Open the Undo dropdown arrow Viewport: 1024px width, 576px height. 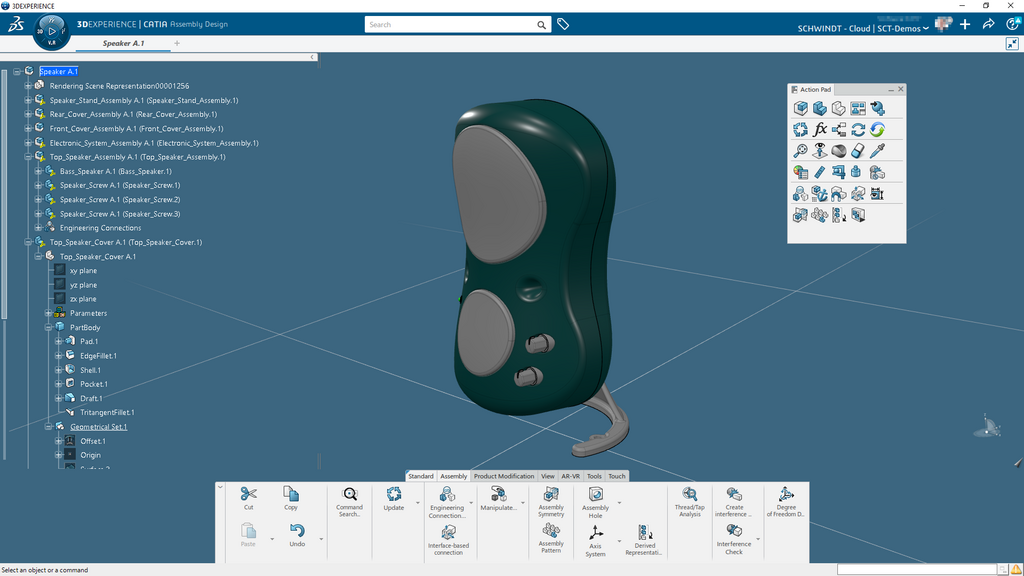click(321, 540)
